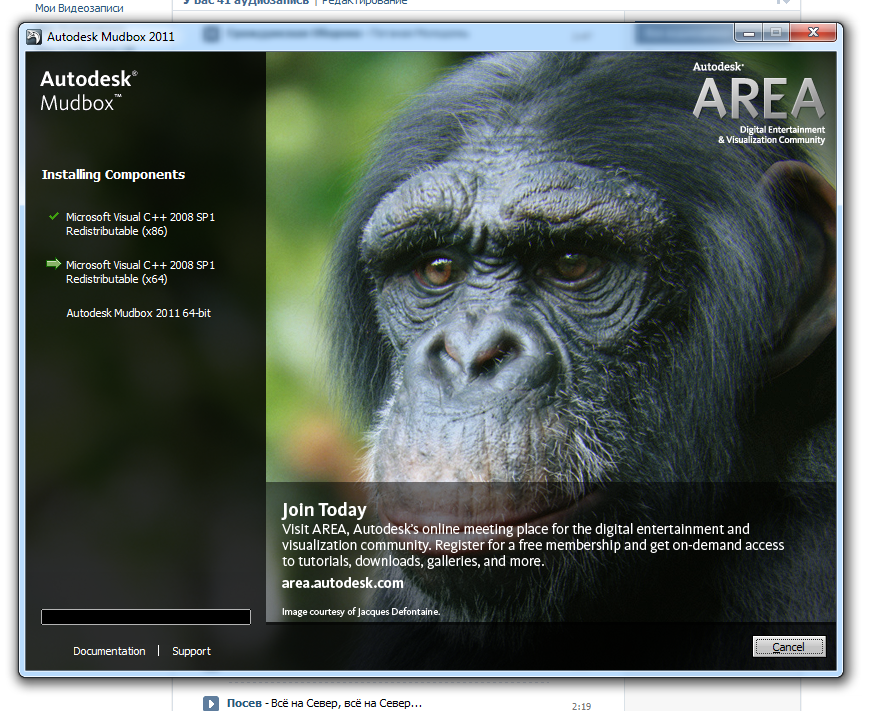The image size is (896, 711).
Task: Select the Visual C++ 2008 SP1 (x86) item
Action: click(x=140, y=223)
